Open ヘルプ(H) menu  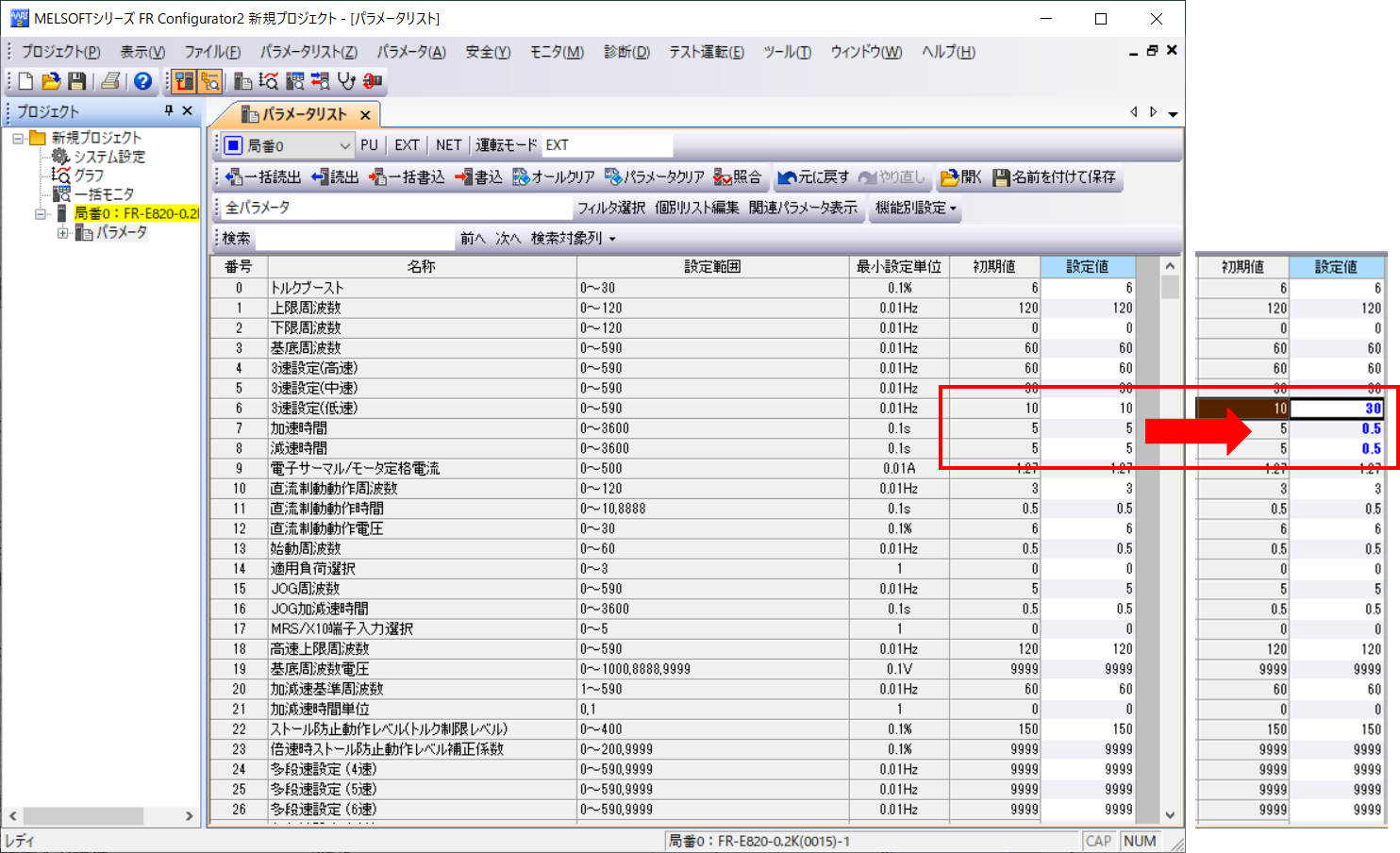tap(948, 52)
